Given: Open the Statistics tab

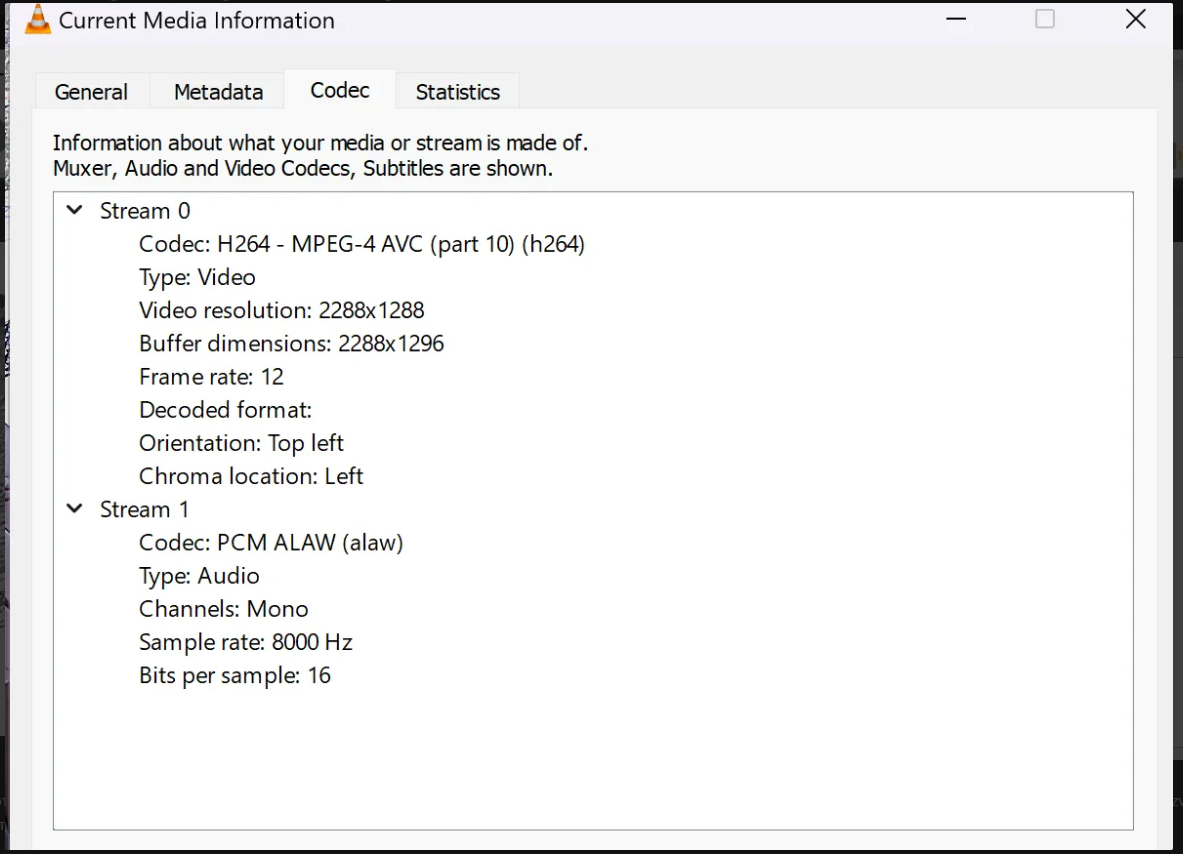Looking at the screenshot, I should 457,91.
